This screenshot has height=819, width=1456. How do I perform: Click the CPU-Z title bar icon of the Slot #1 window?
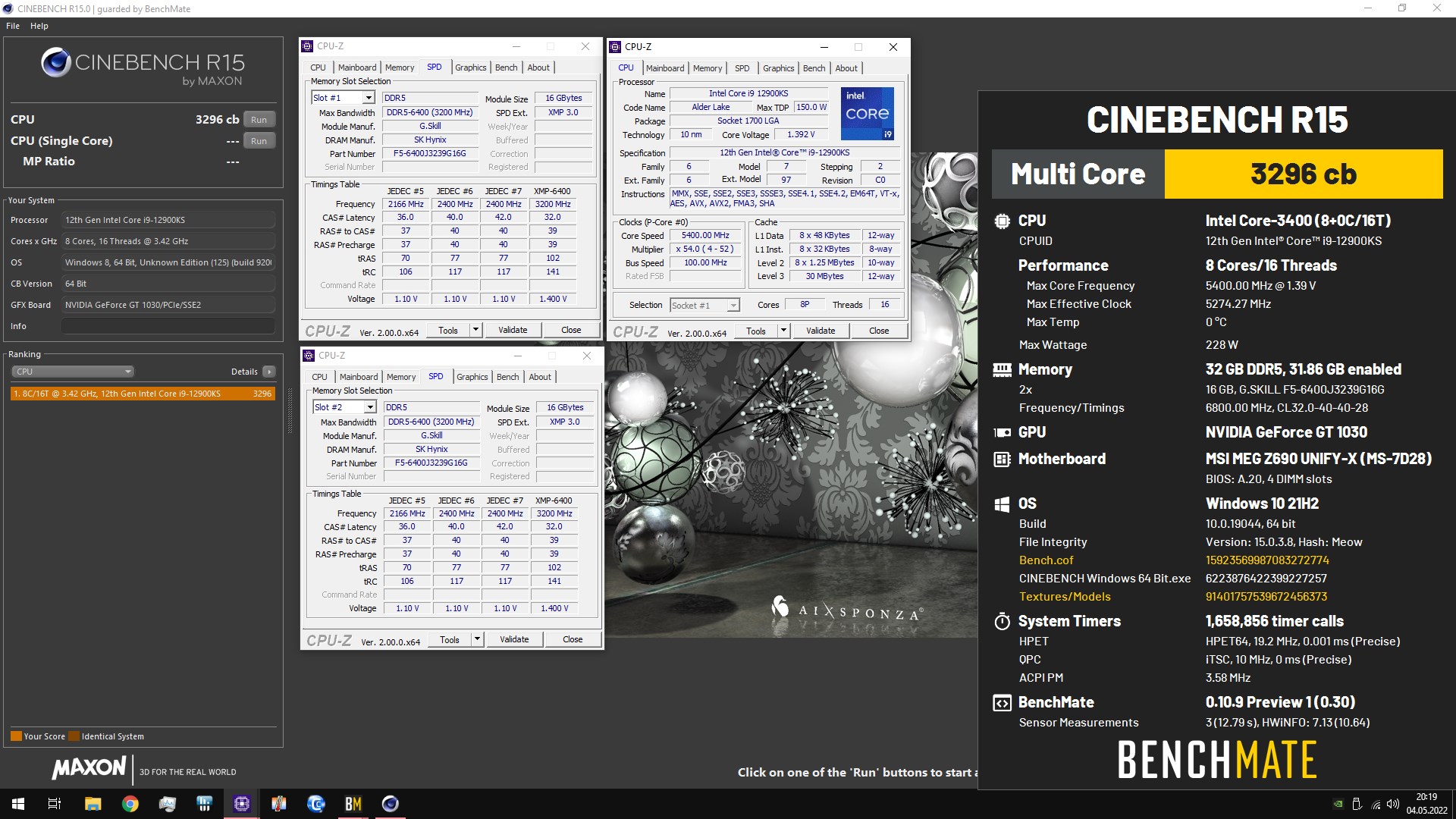tap(307, 46)
